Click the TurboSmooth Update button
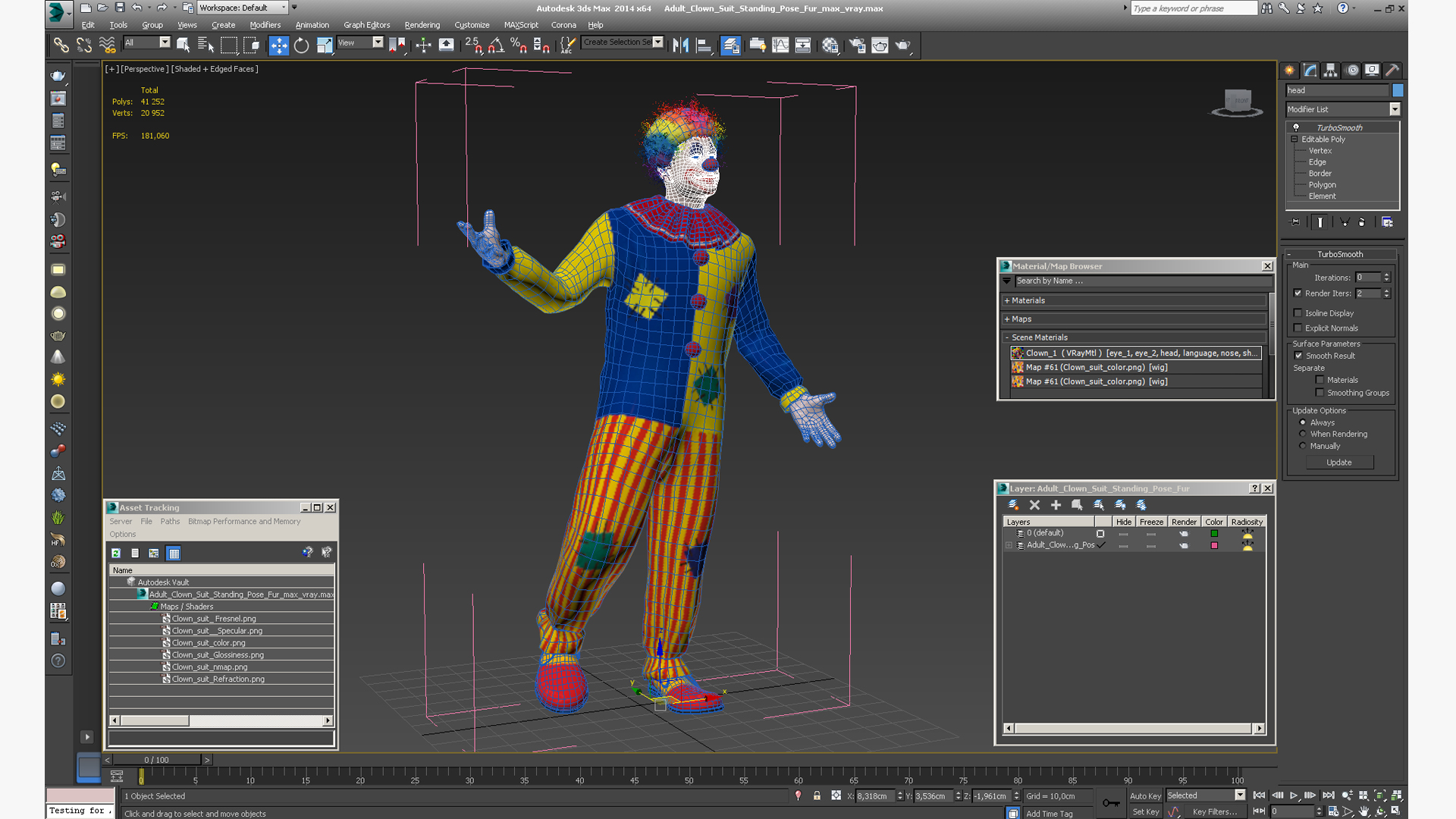This screenshot has width=1456, height=819. (1338, 462)
